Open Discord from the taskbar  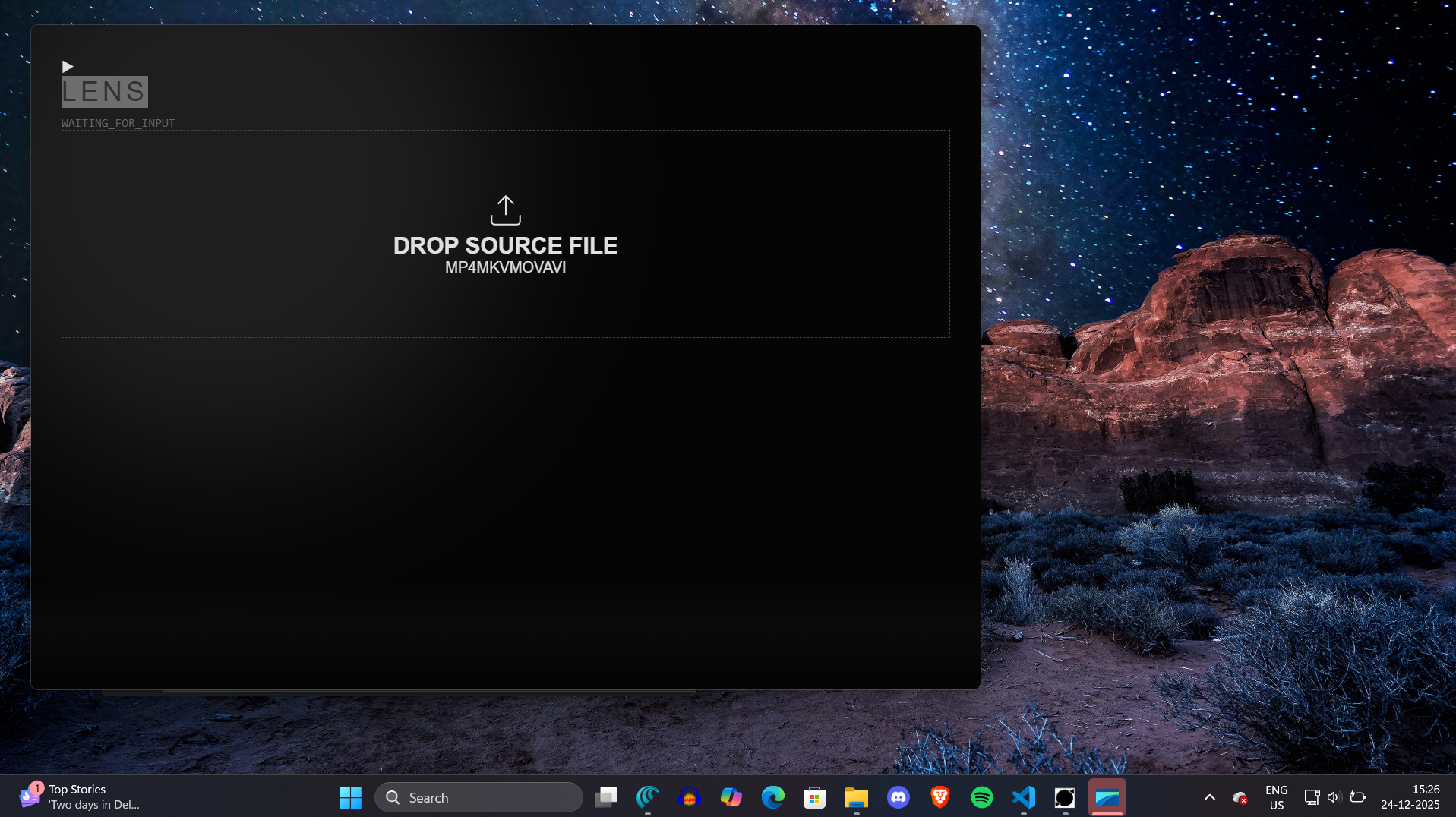899,797
